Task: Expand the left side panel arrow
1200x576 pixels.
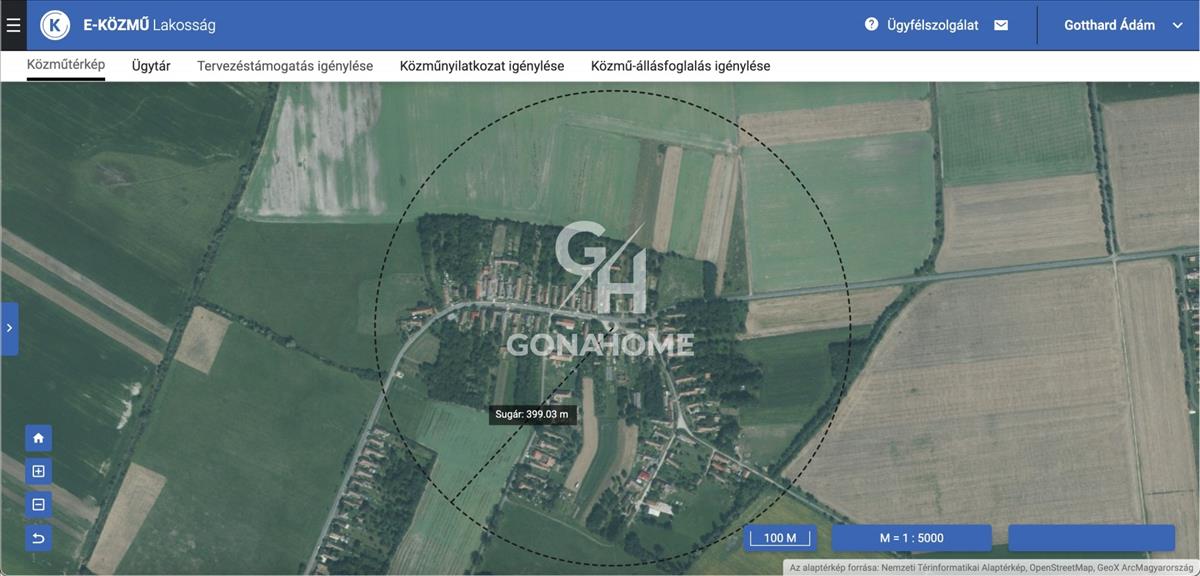Action: point(9,328)
